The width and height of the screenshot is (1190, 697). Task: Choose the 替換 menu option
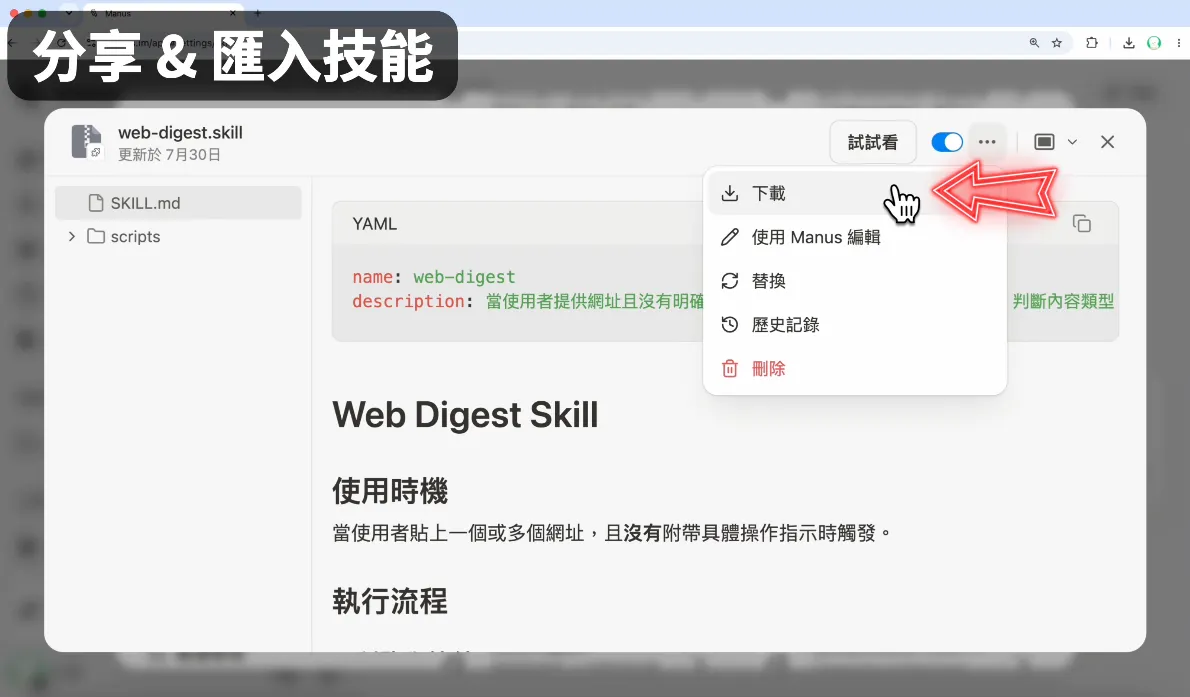(855, 281)
